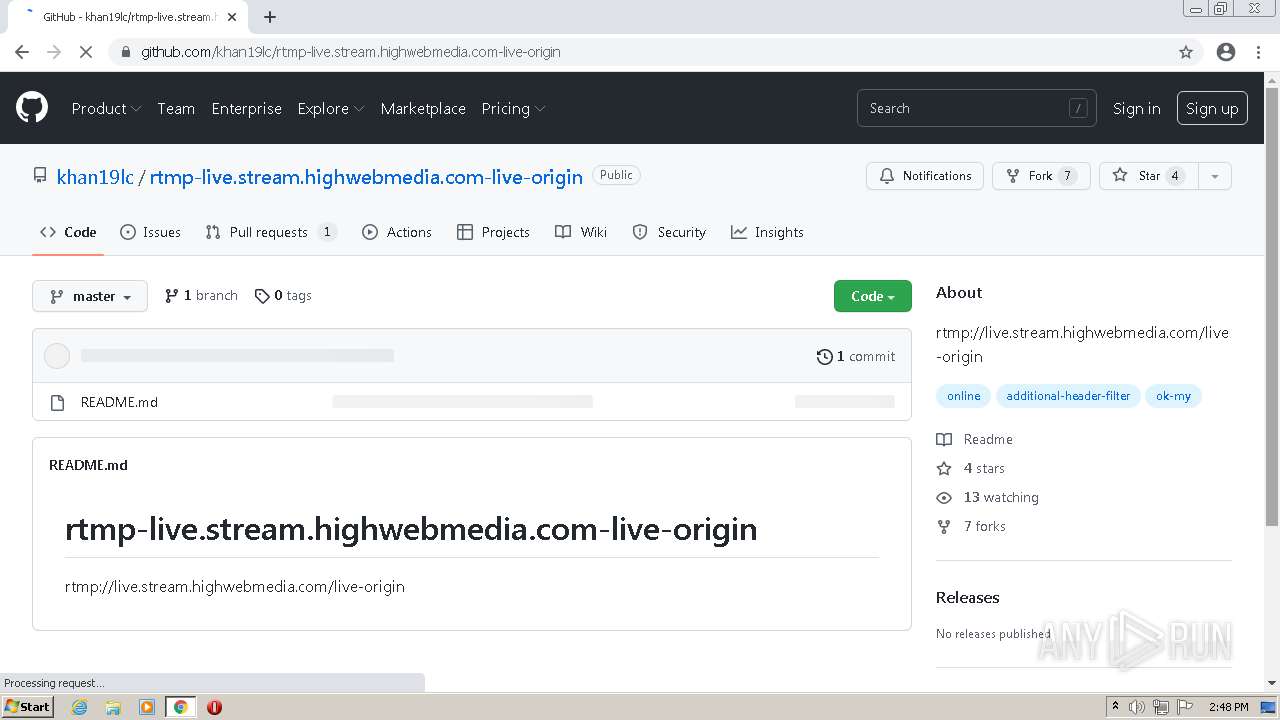Image resolution: width=1280 pixels, height=720 pixels.
Task: Expand the Pricing menu
Action: (x=513, y=108)
